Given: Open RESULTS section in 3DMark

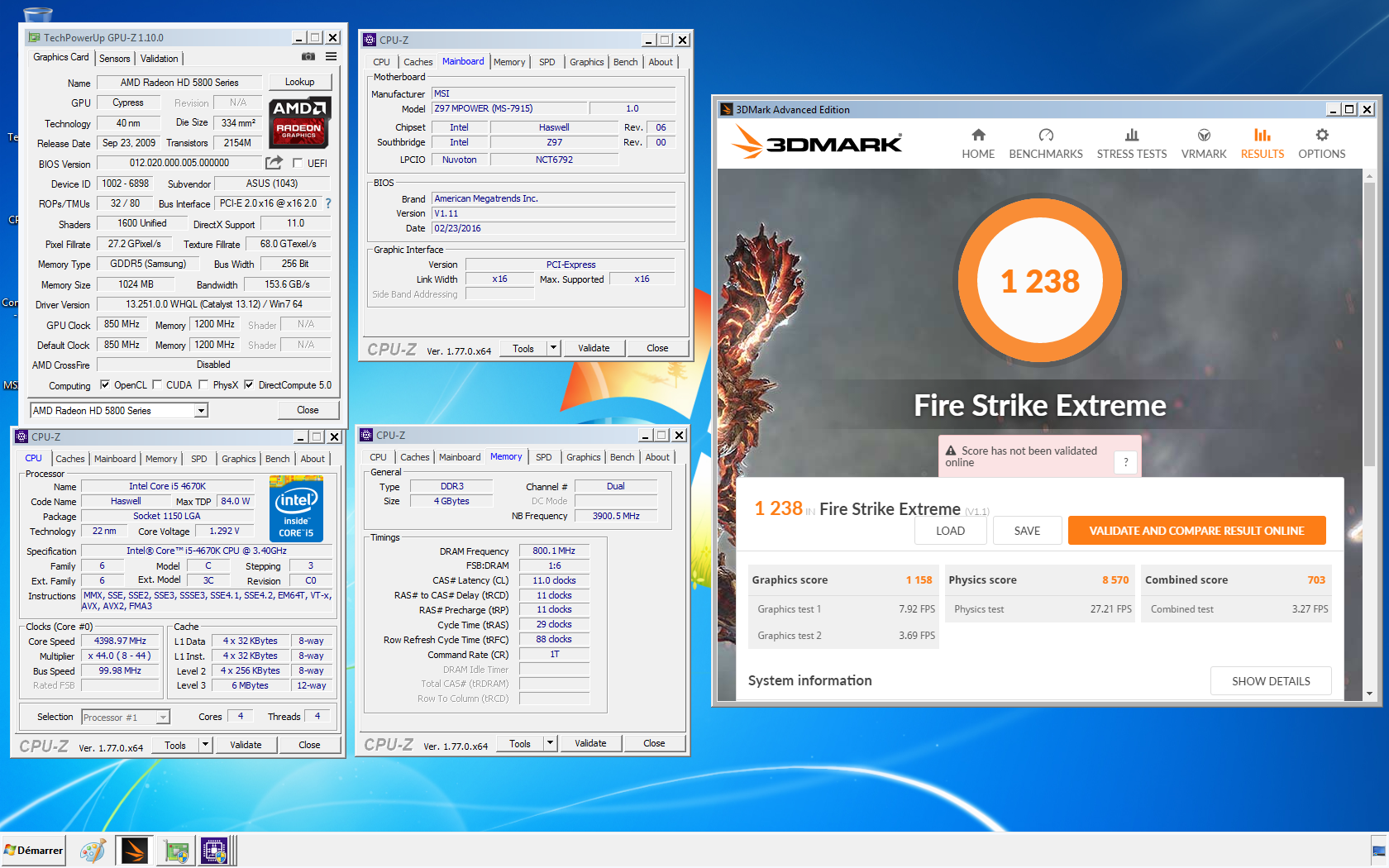Looking at the screenshot, I should (x=1263, y=144).
